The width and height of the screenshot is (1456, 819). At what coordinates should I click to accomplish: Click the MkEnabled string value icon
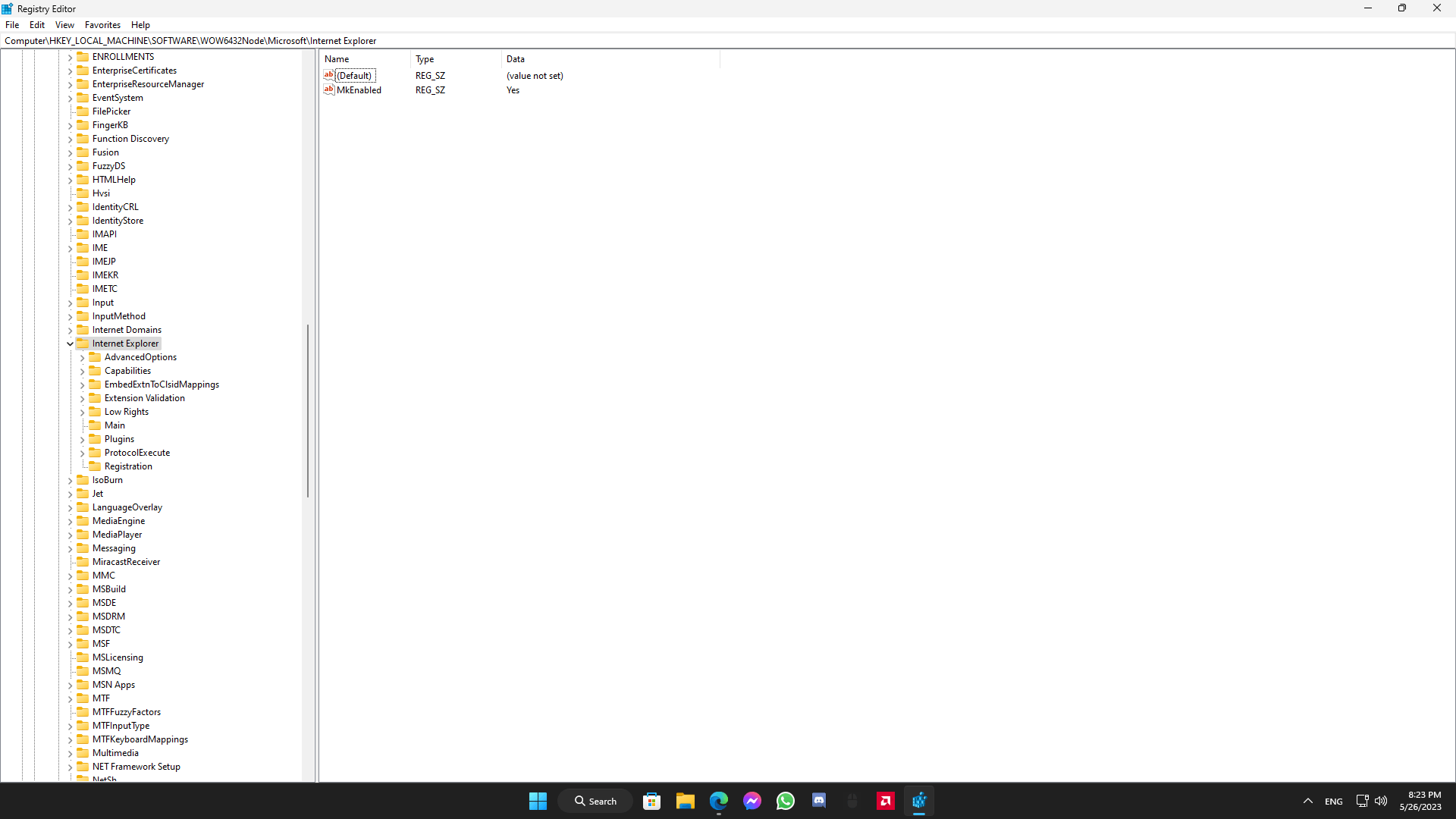328,89
